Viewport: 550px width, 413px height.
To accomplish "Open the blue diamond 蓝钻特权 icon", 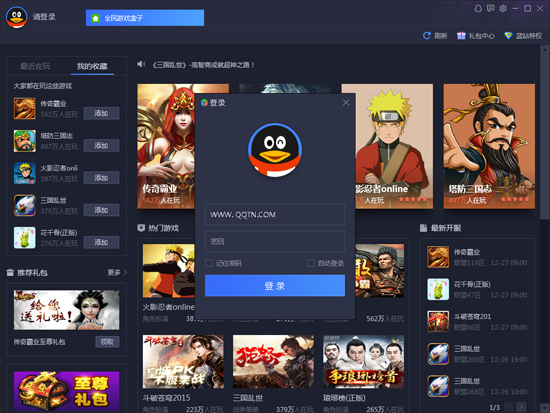I will (508, 35).
